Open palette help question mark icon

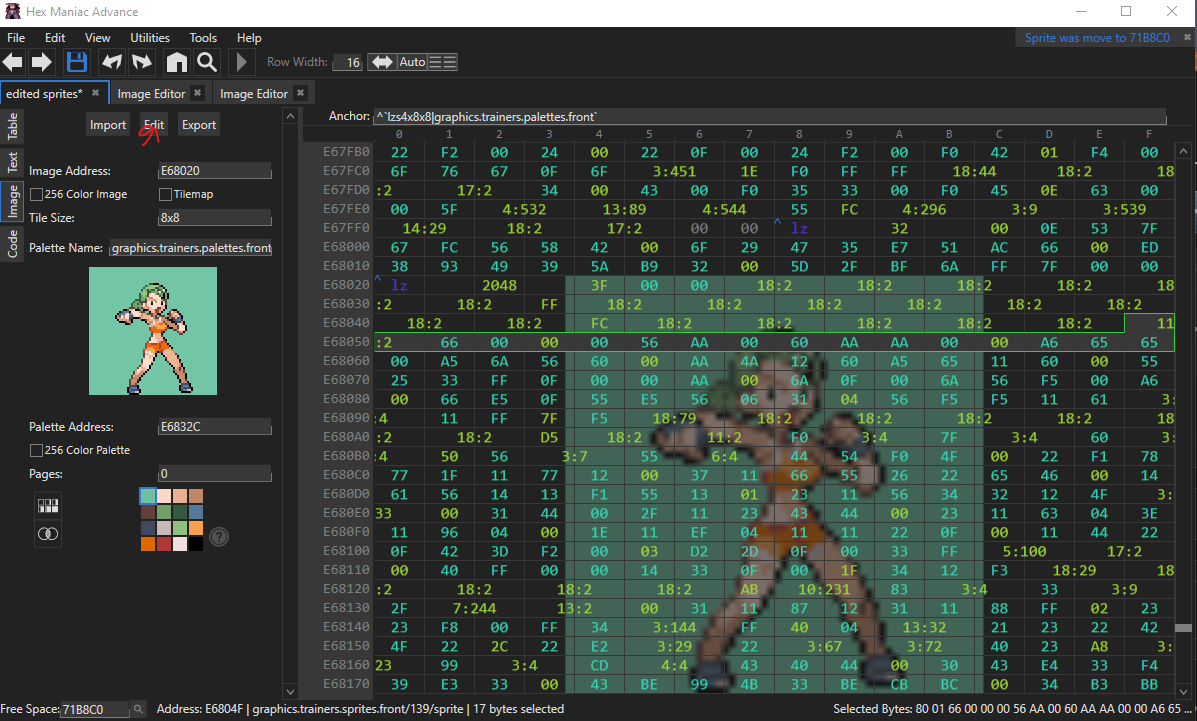pos(219,537)
